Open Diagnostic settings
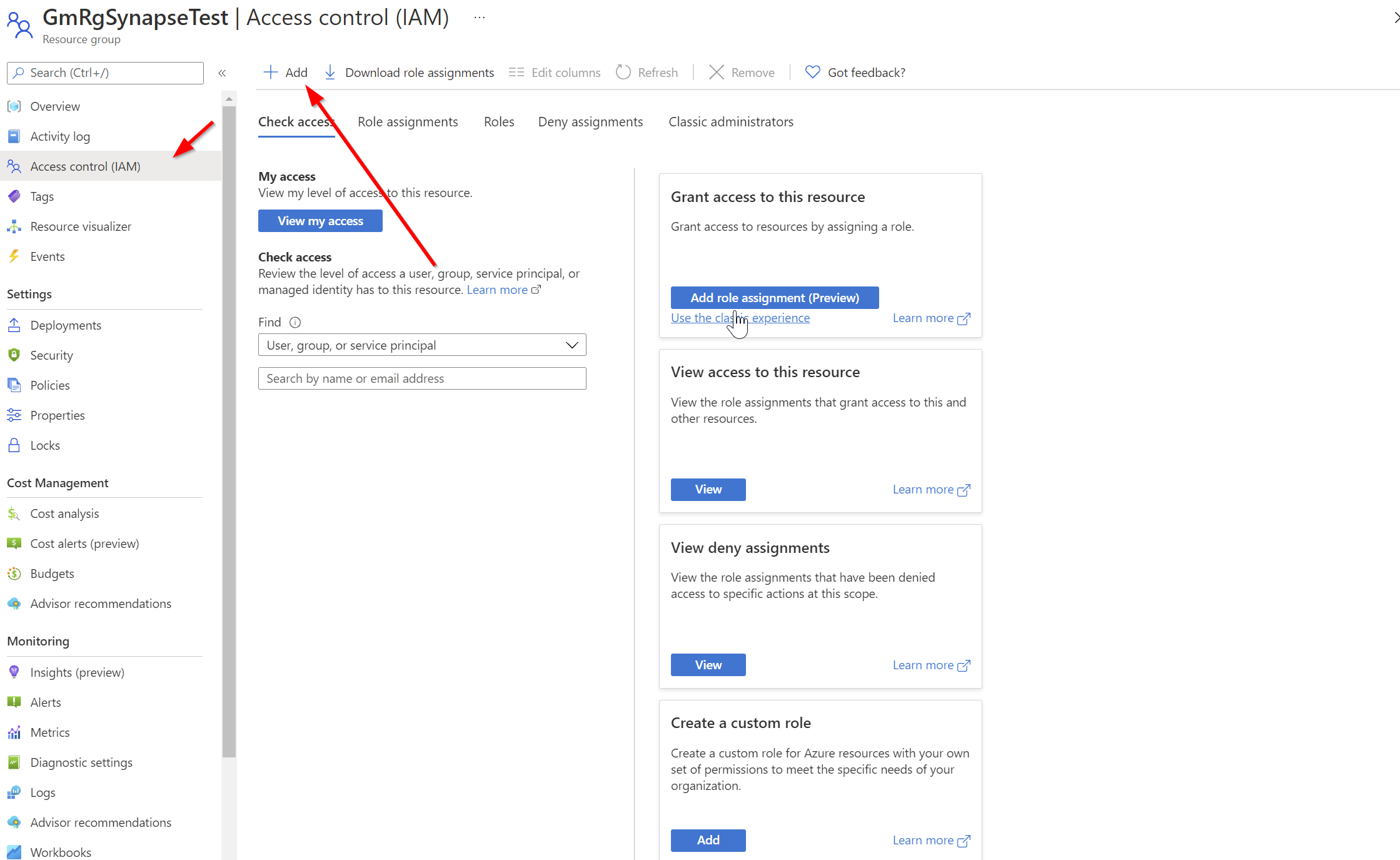The height and width of the screenshot is (860, 1400). [x=111, y=762]
